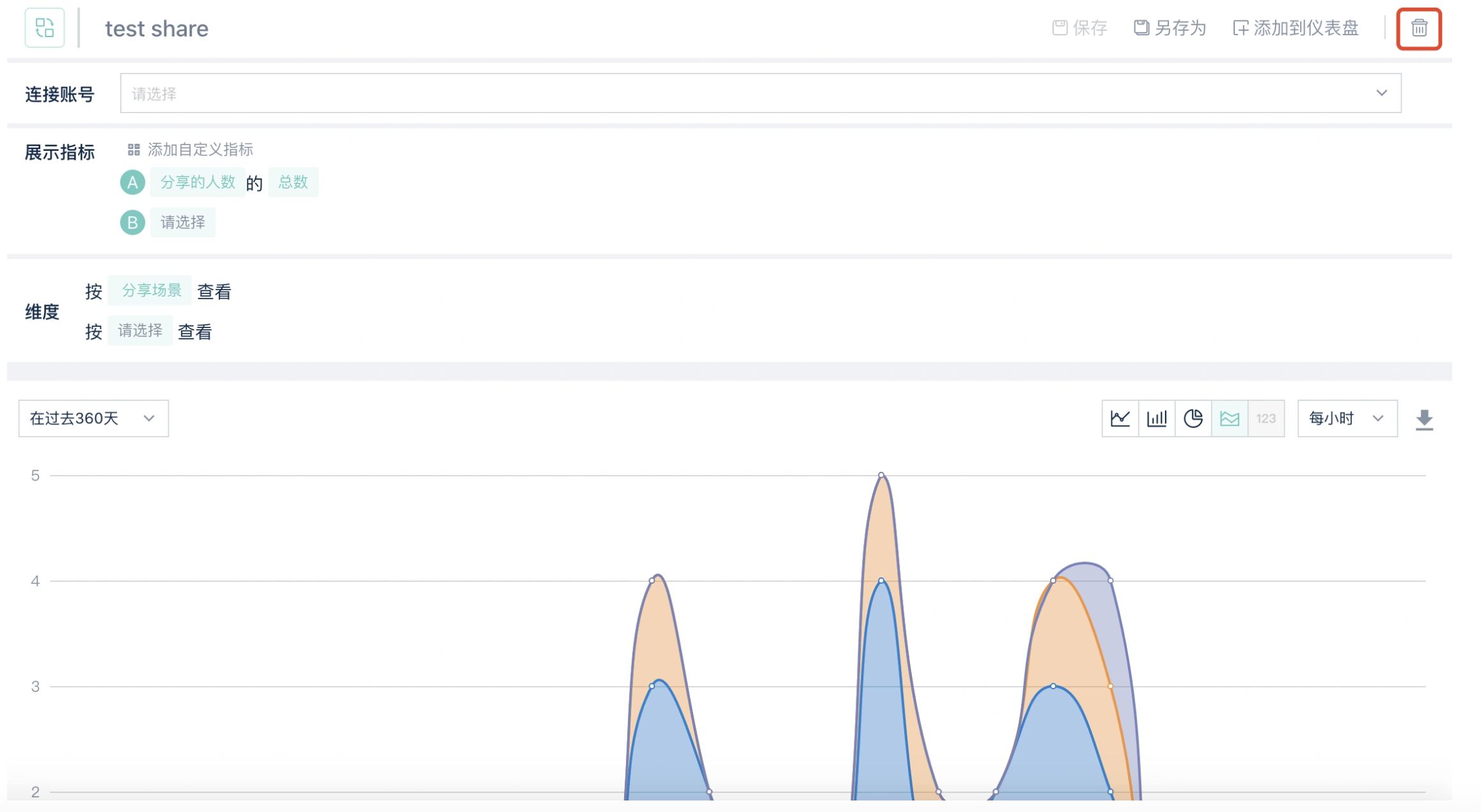Click the 维度 label
Image resolution: width=1481 pixels, height=812 pixels.
click(x=42, y=312)
